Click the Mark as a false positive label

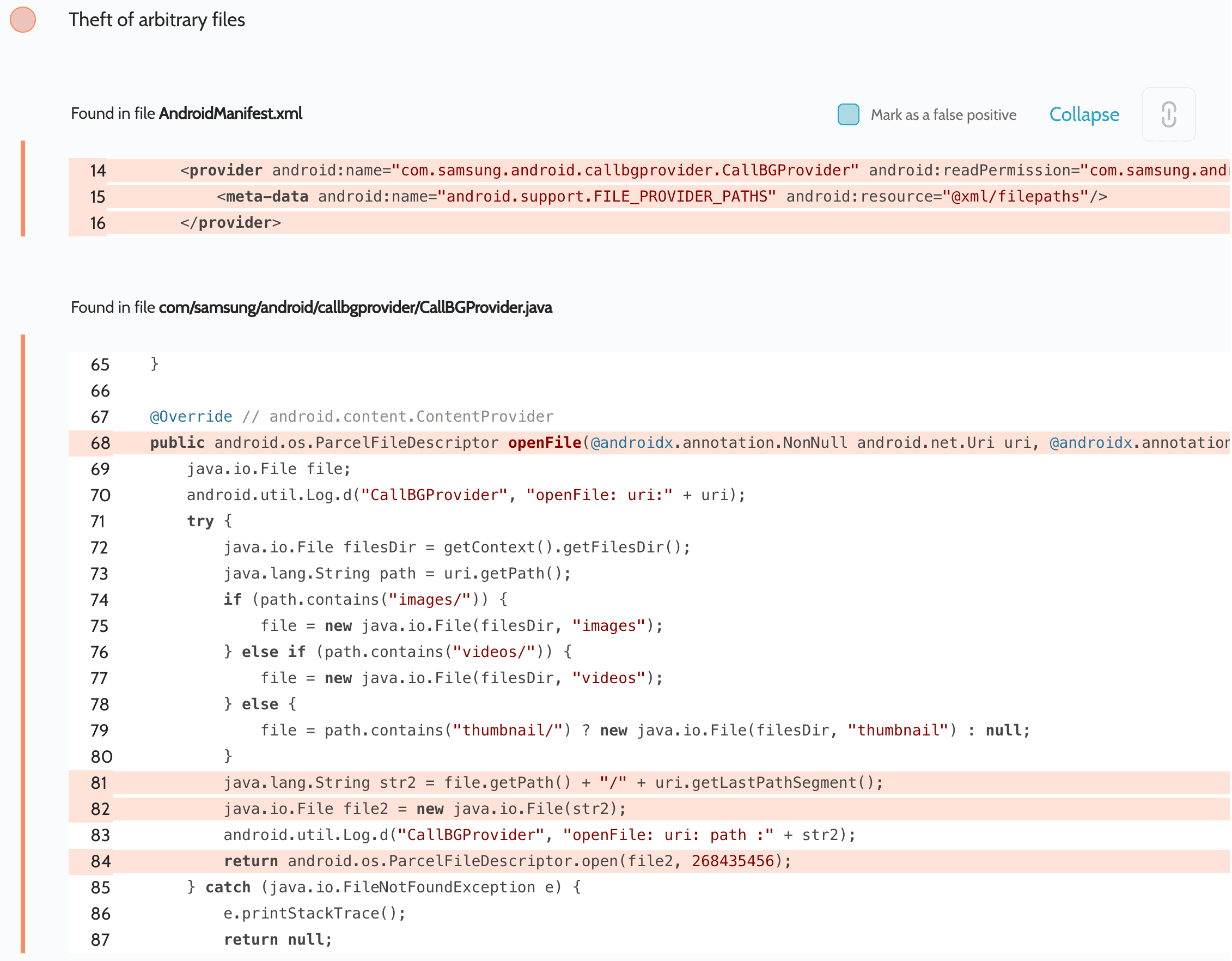click(x=943, y=115)
